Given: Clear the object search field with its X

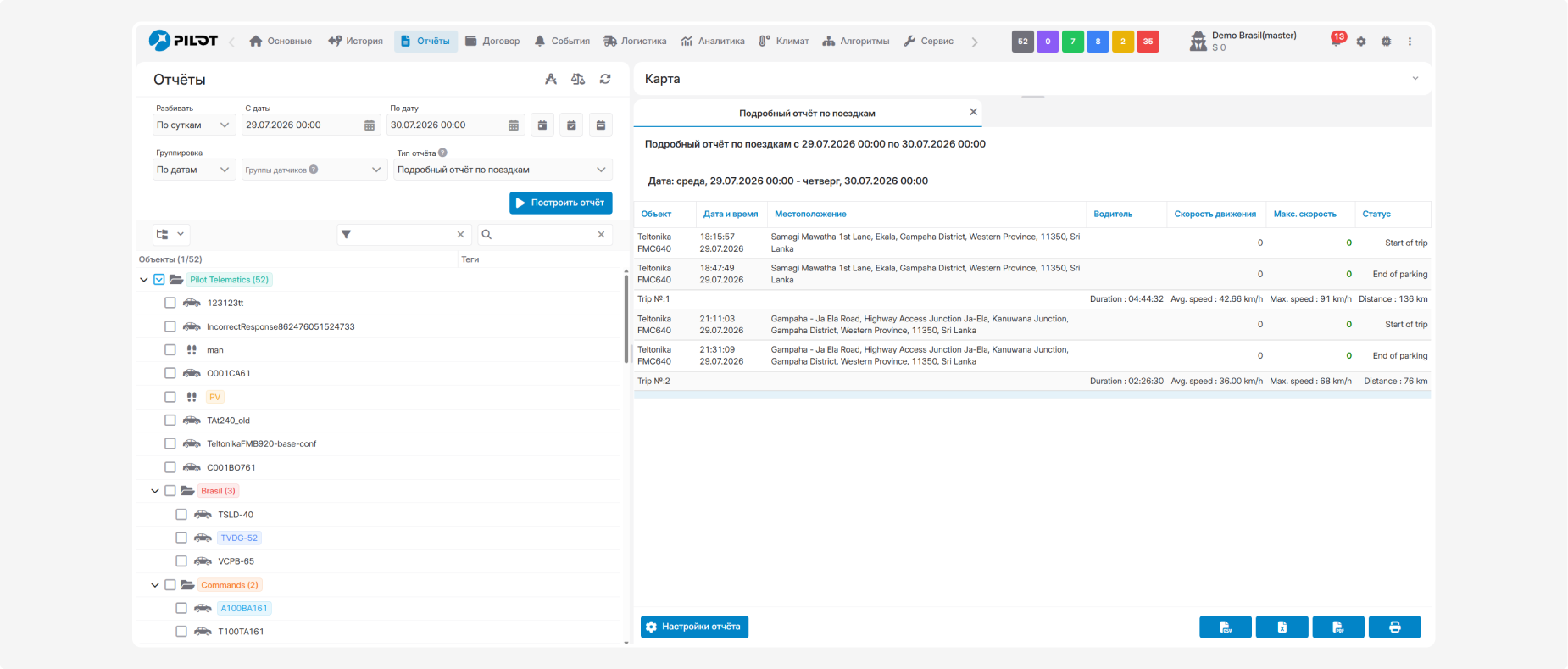Looking at the screenshot, I should (x=601, y=235).
